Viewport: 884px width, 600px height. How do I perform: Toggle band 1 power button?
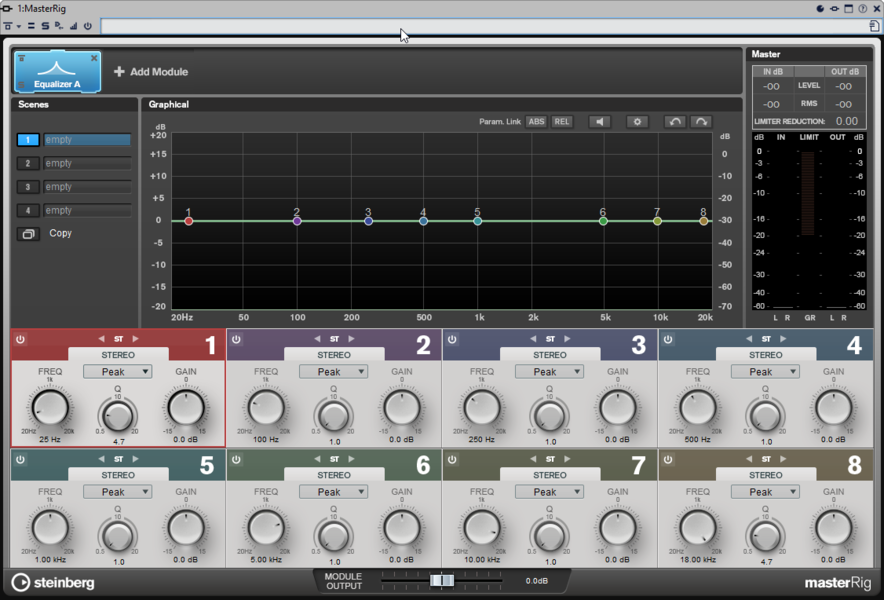tap(20, 340)
